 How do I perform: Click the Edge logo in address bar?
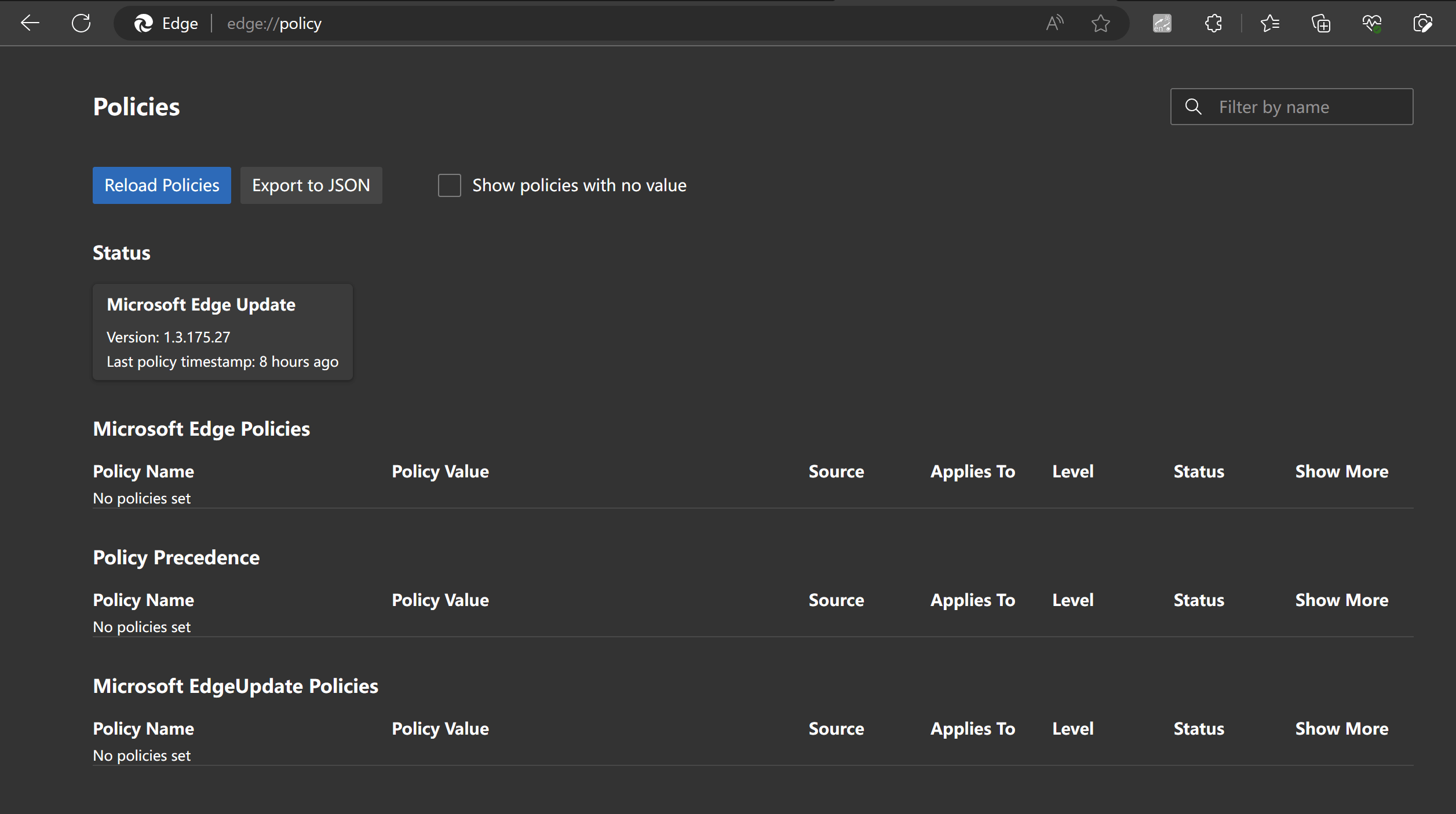143,23
